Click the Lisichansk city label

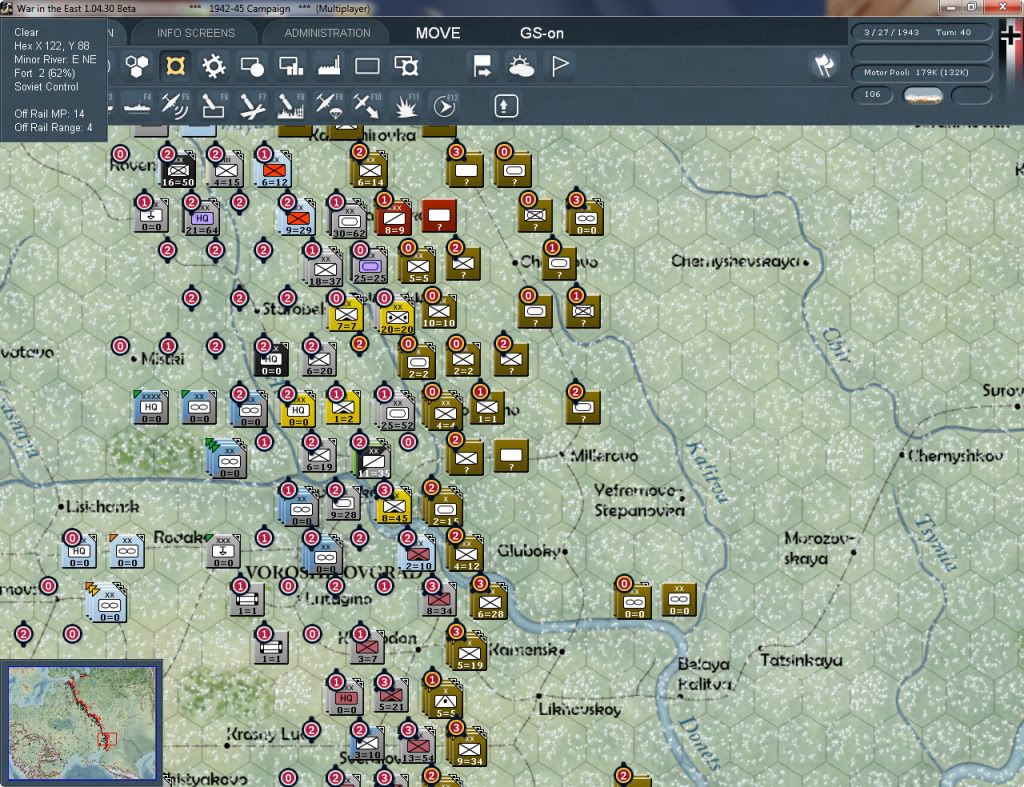tap(103, 506)
